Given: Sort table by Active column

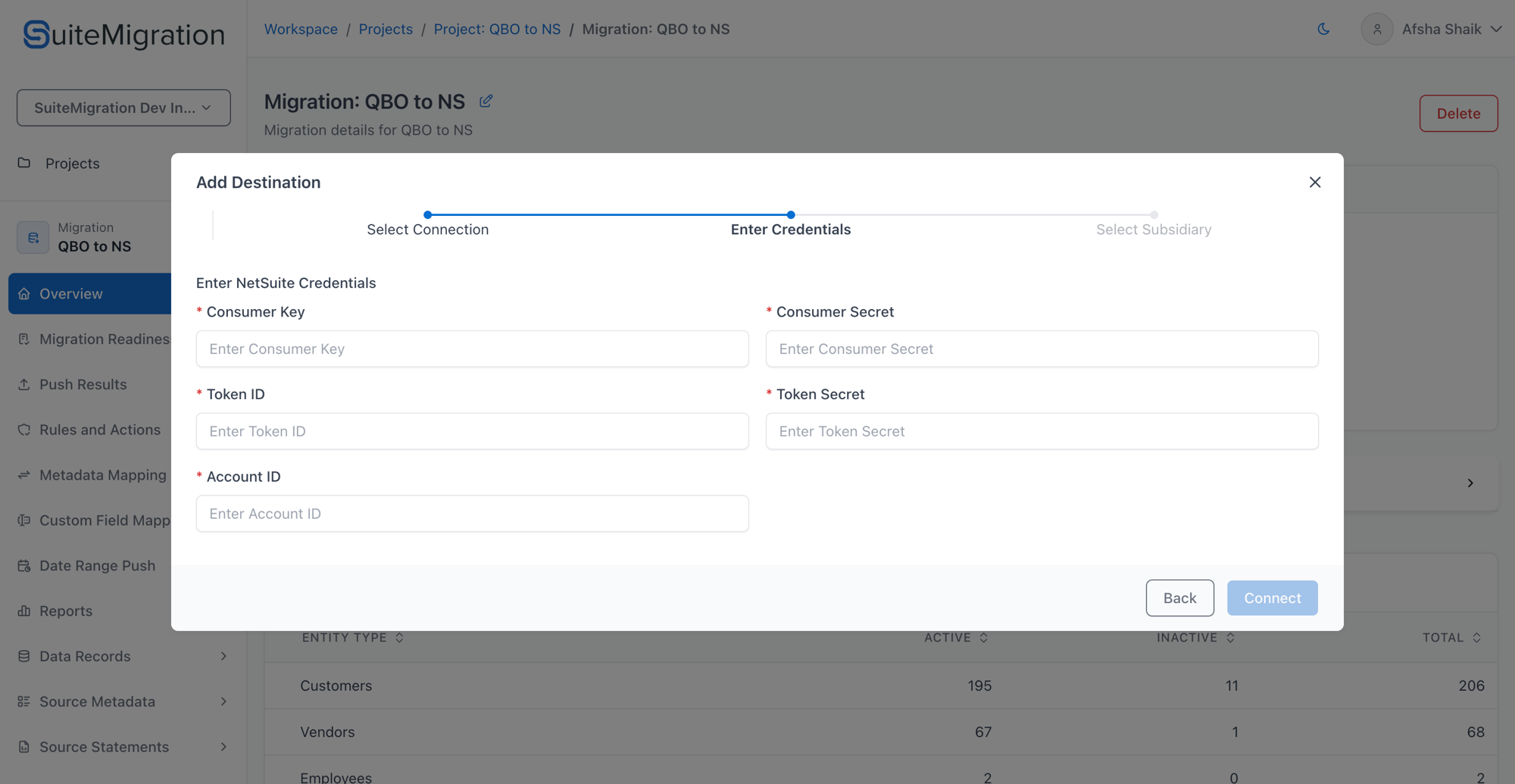Looking at the screenshot, I should 956,638.
